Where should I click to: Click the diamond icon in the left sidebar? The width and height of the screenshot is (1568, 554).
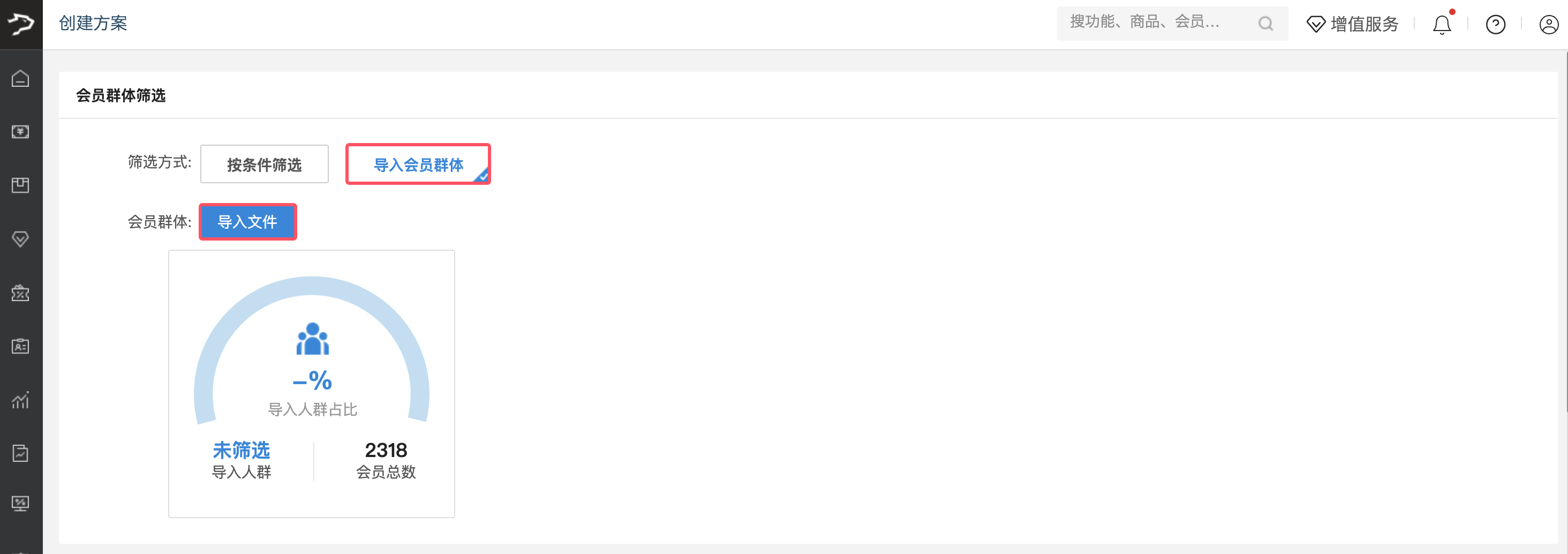[x=21, y=238]
